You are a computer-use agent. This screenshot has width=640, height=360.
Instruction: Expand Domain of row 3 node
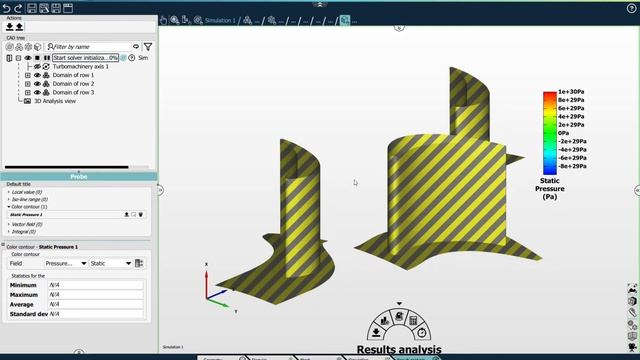tap(28, 93)
